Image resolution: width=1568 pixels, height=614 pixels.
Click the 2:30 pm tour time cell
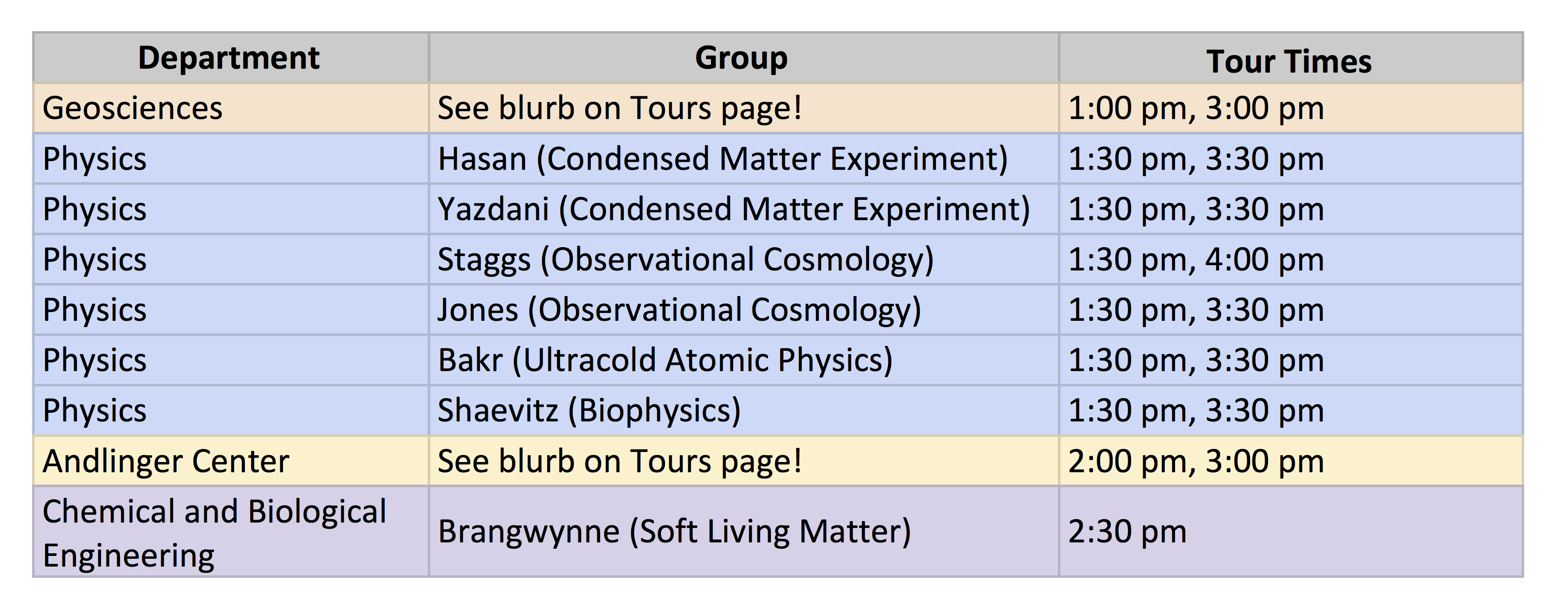click(1127, 532)
